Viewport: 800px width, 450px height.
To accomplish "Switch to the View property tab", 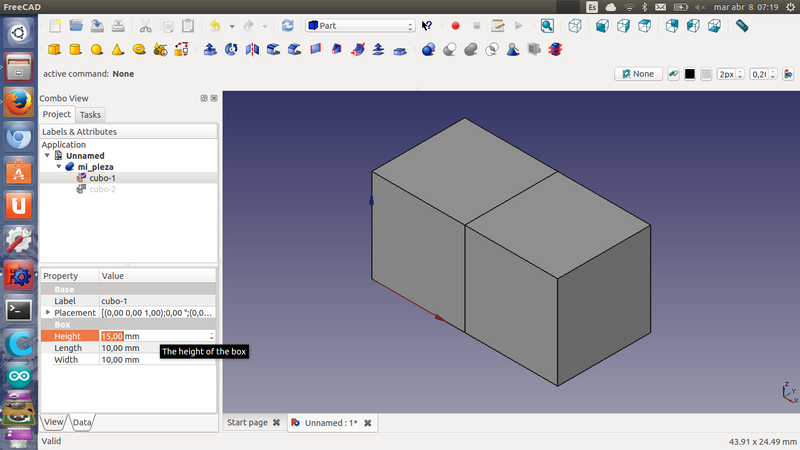I will click(x=53, y=423).
